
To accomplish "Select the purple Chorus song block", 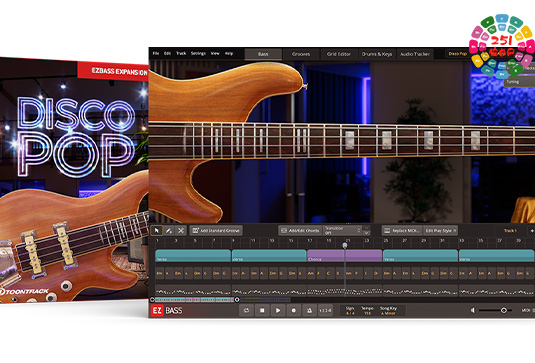I will coord(345,256).
